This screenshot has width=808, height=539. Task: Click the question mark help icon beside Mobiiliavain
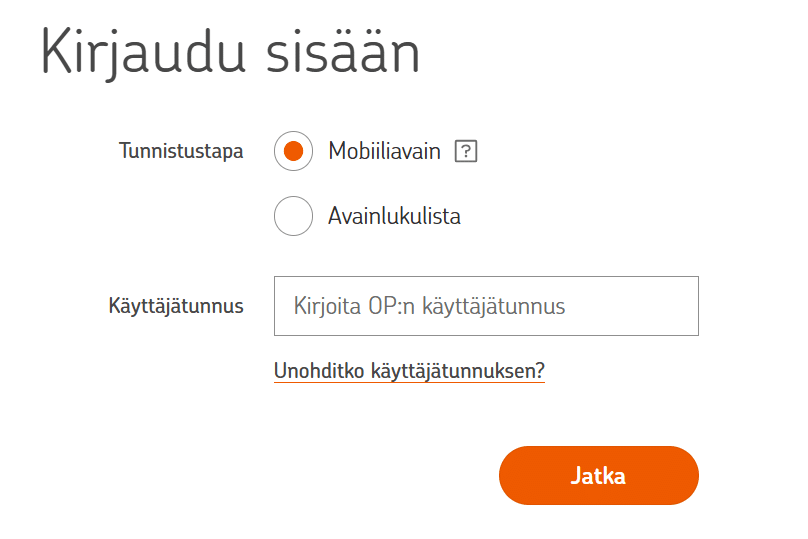pos(465,151)
